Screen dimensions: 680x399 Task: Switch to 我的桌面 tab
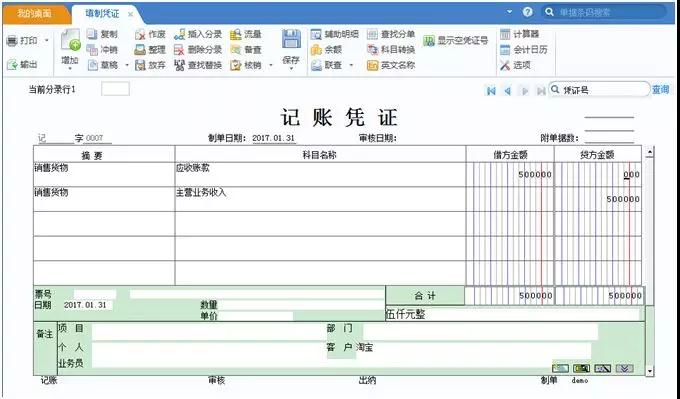tap(35, 13)
